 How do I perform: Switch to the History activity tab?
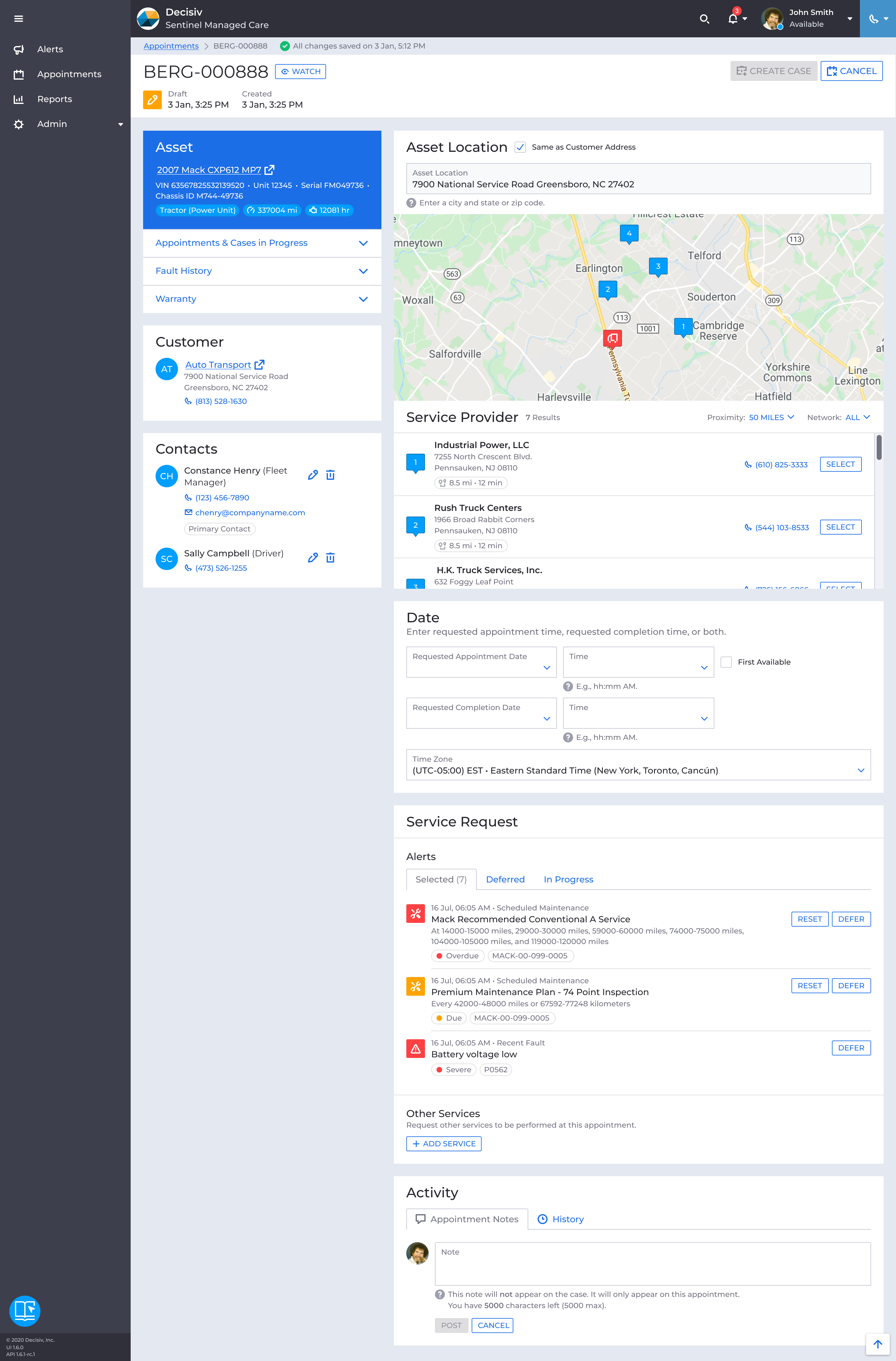561,1219
